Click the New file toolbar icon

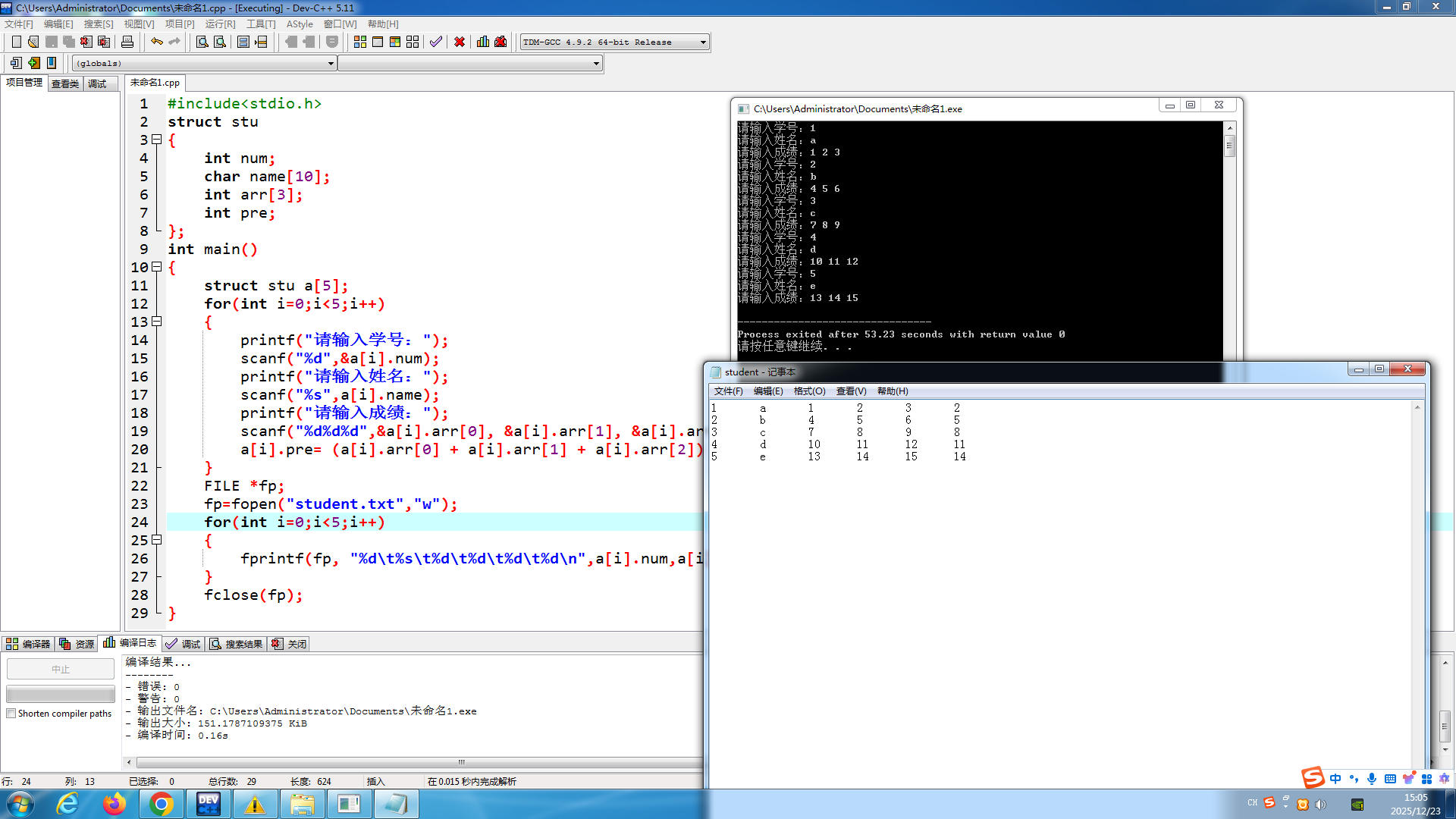pos(16,42)
